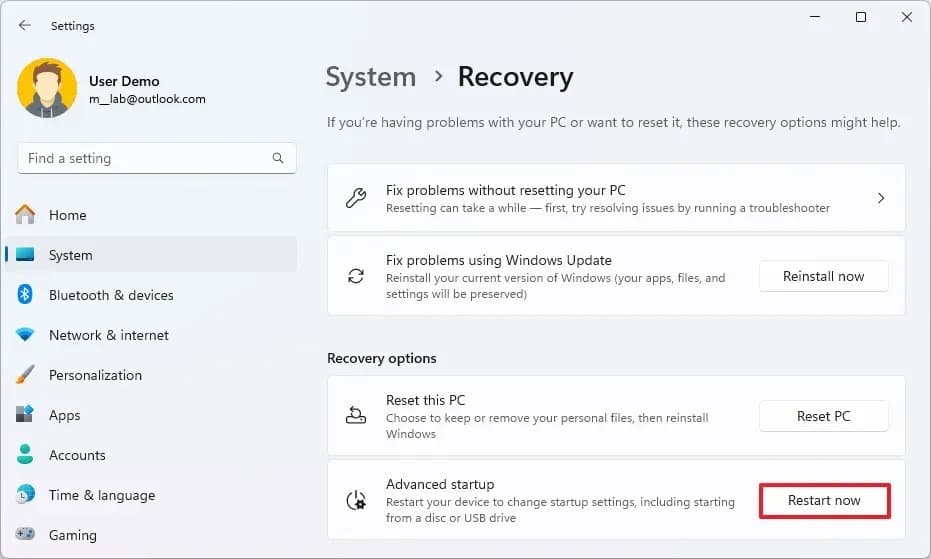Minimize the Settings window
Screen dimensions: 931x559
click(815, 17)
